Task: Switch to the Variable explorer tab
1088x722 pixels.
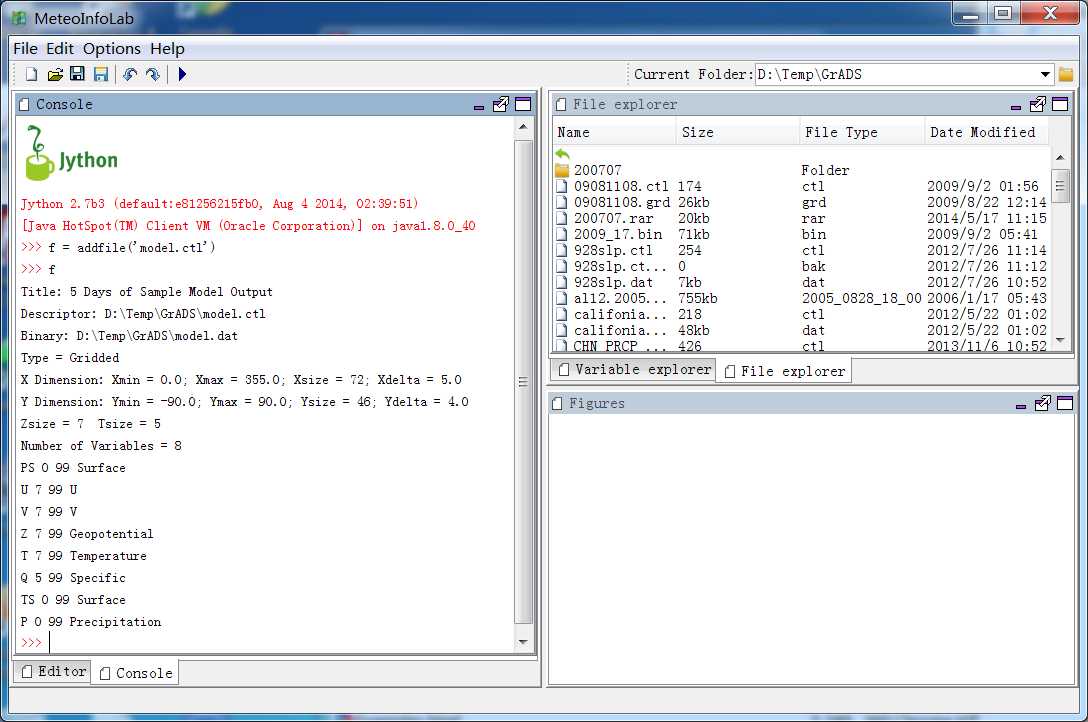Action: pyautogui.click(x=633, y=369)
